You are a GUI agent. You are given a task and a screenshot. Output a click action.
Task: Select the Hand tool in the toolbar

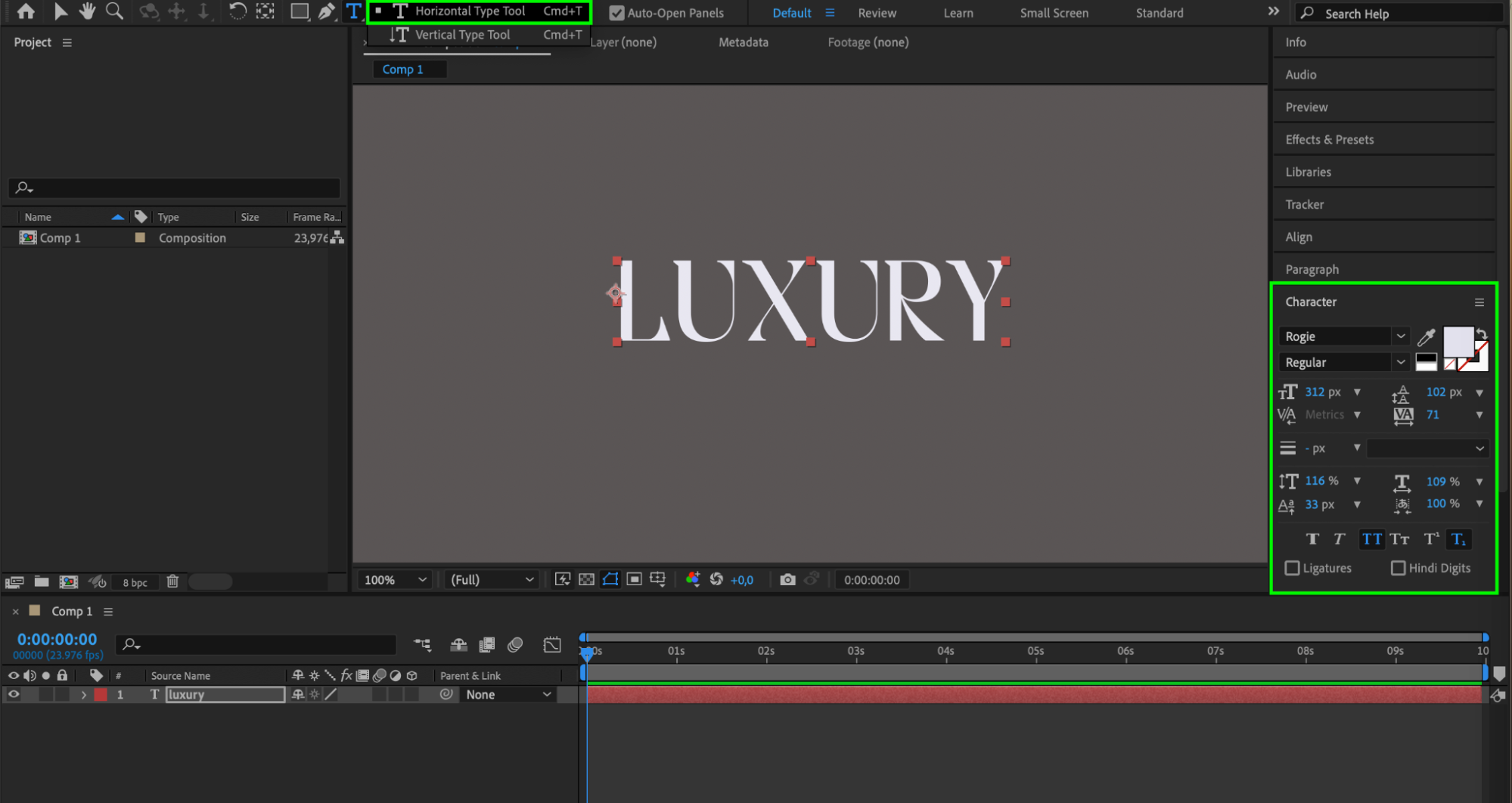coord(87,11)
